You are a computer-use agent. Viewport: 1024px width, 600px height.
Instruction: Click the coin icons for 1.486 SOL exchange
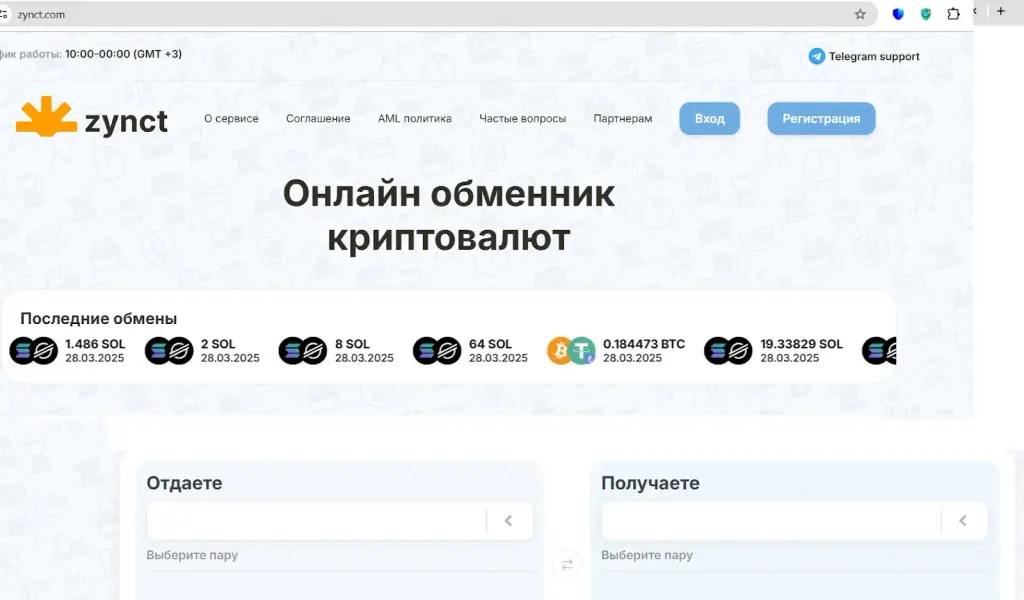[x=33, y=351]
